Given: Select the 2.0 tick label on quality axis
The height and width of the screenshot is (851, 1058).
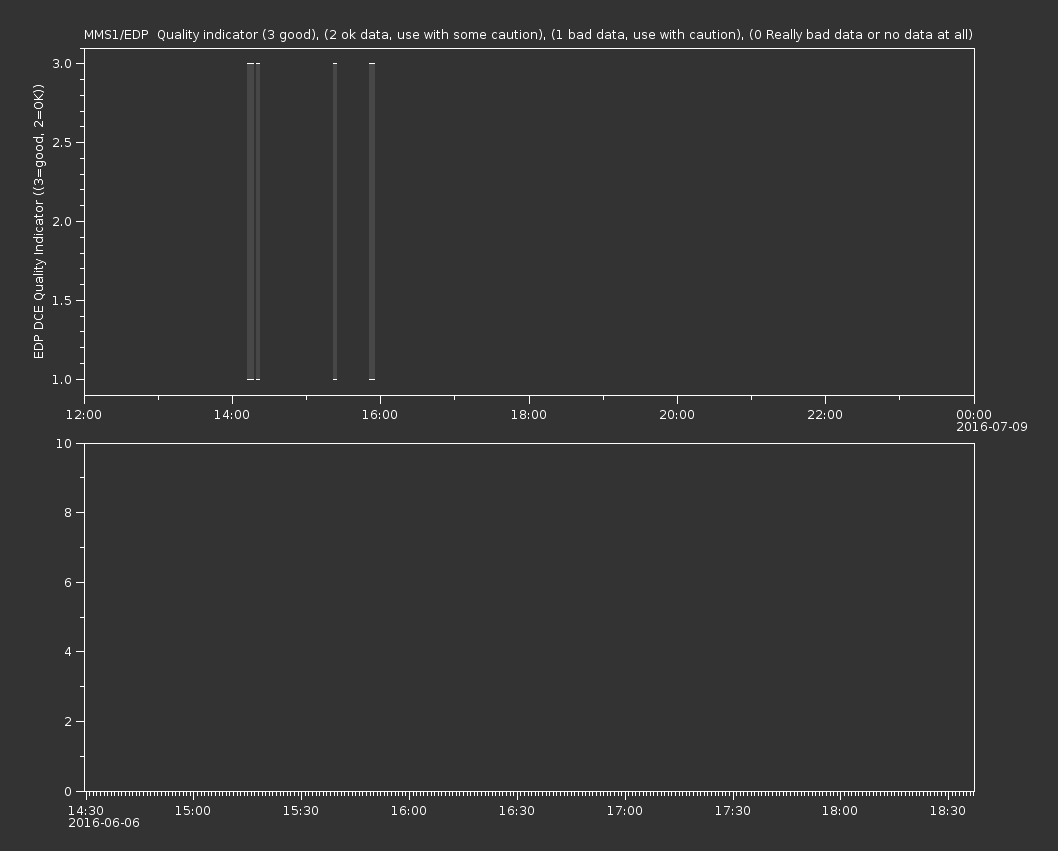Looking at the screenshot, I should pos(62,221).
